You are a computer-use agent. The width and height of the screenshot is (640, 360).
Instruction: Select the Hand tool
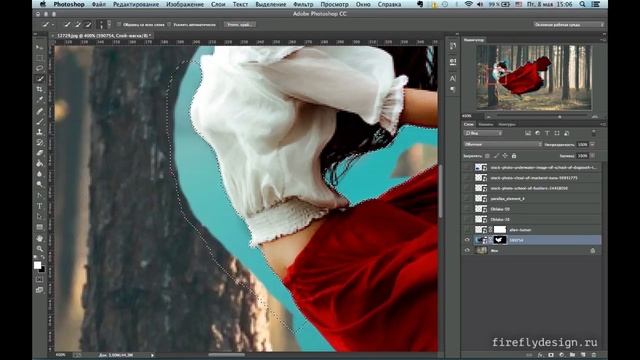[40, 238]
